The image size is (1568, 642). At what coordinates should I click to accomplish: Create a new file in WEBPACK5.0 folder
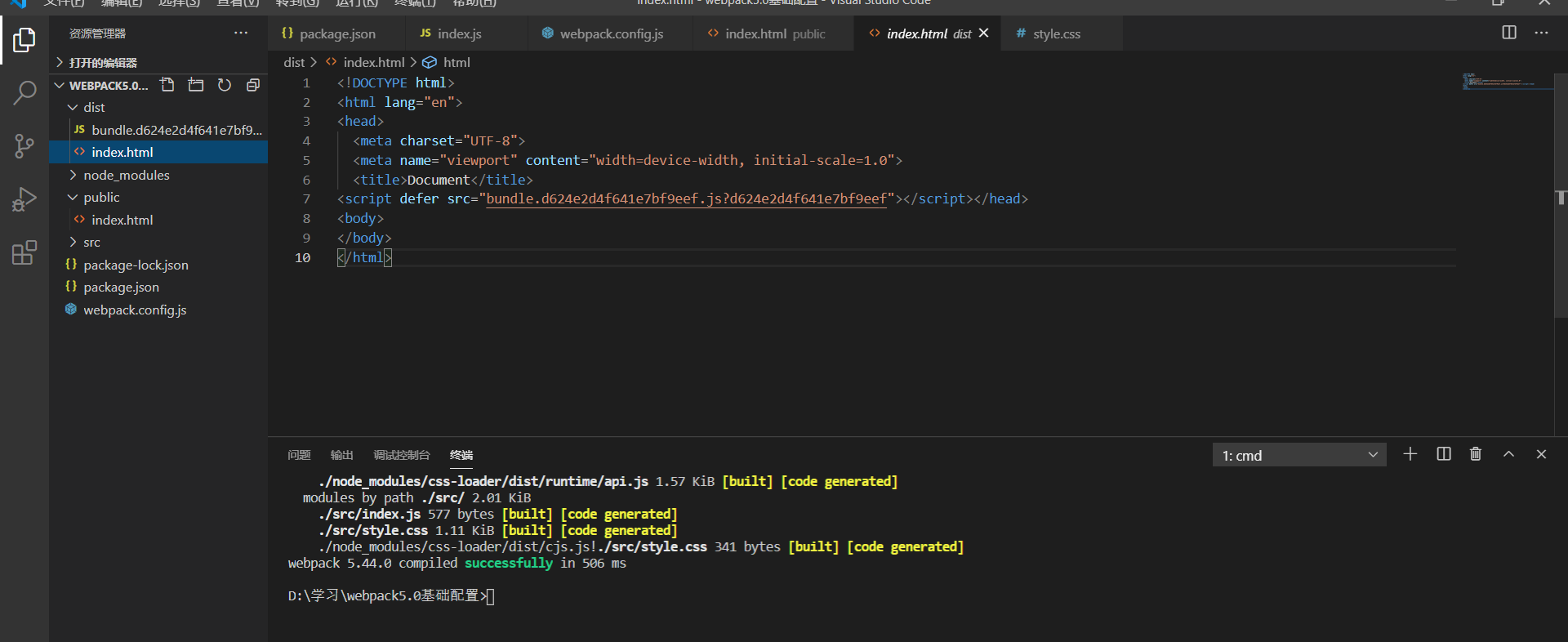[167, 85]
